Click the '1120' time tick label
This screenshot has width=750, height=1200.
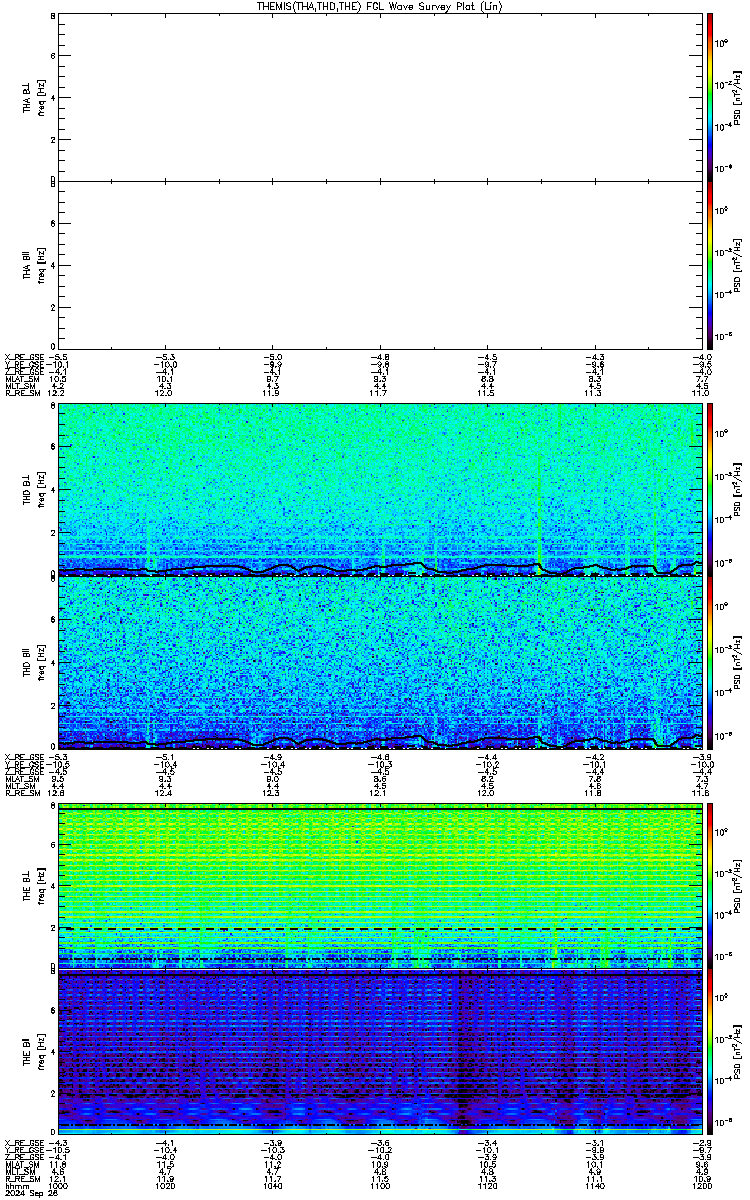point(487,1186)
